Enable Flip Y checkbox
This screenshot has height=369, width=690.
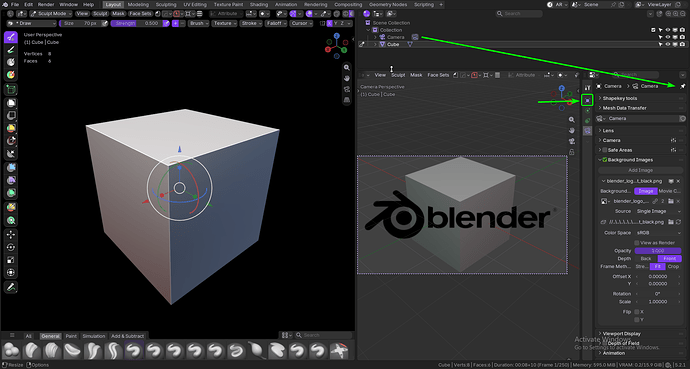[x=637, y=320]
